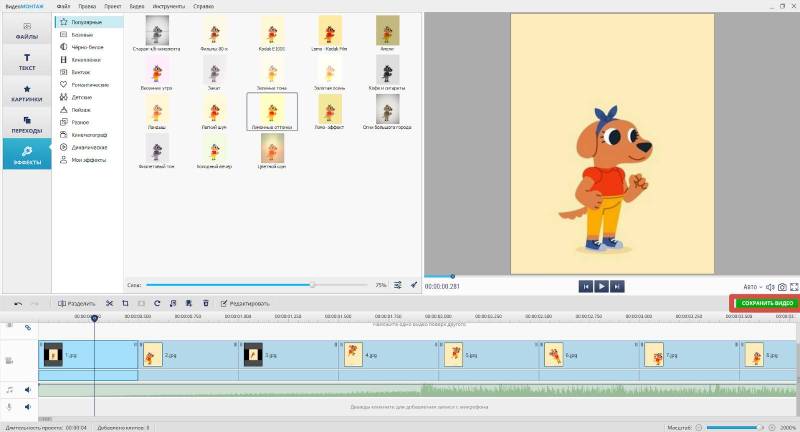800x432 pixels.
Task: Apply the Ломо-эффект thumbnail
Action: [x=330, y=109]
